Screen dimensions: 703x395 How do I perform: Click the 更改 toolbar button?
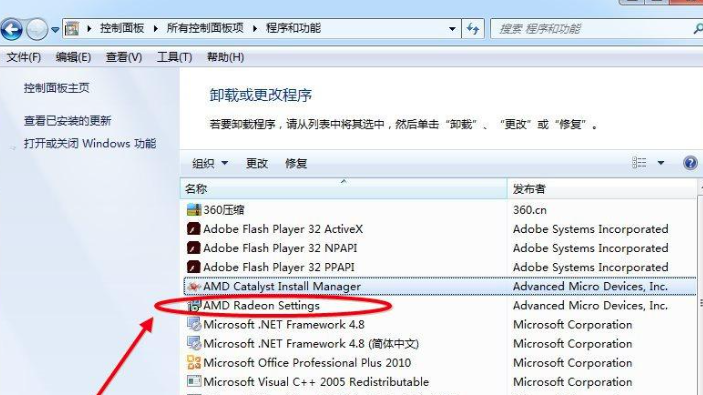[x=257, y=163]
